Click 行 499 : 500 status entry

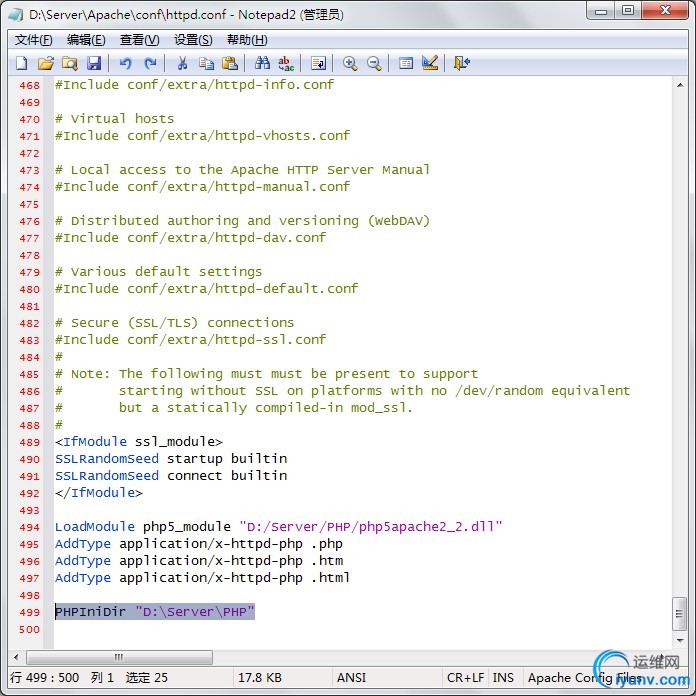[44, 678]
